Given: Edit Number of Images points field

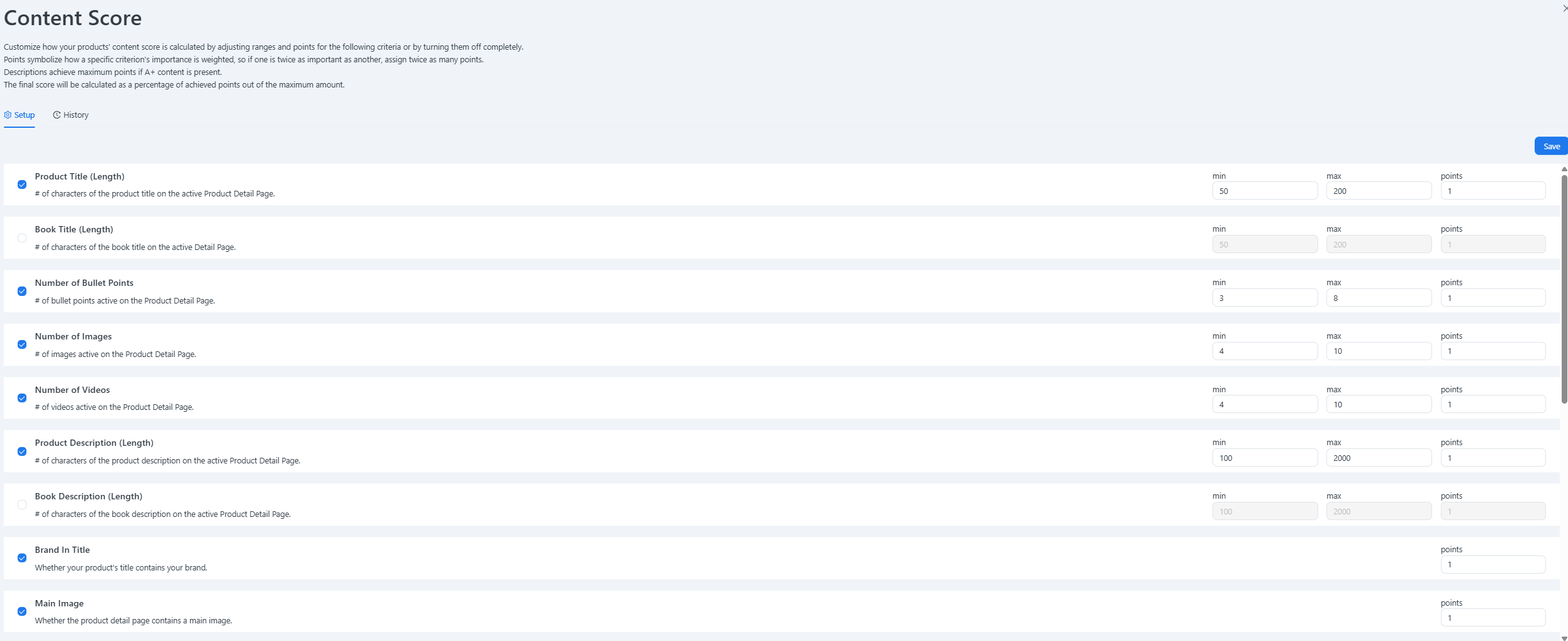Looking at the screenshot, I should 1493,351.
